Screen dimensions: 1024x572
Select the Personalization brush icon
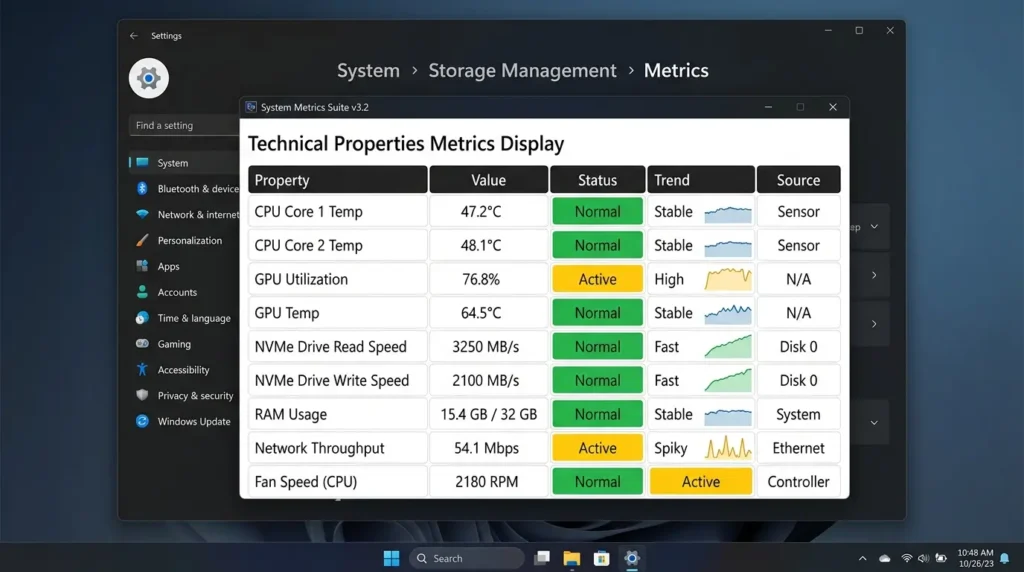pyautogui.click(x=142, y=240)
